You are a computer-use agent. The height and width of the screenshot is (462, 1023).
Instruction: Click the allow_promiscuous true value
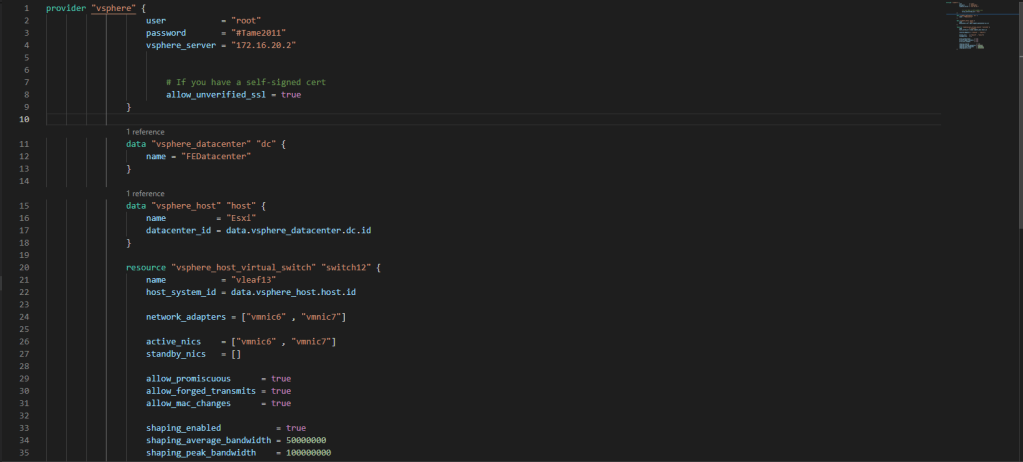point(281,379)
